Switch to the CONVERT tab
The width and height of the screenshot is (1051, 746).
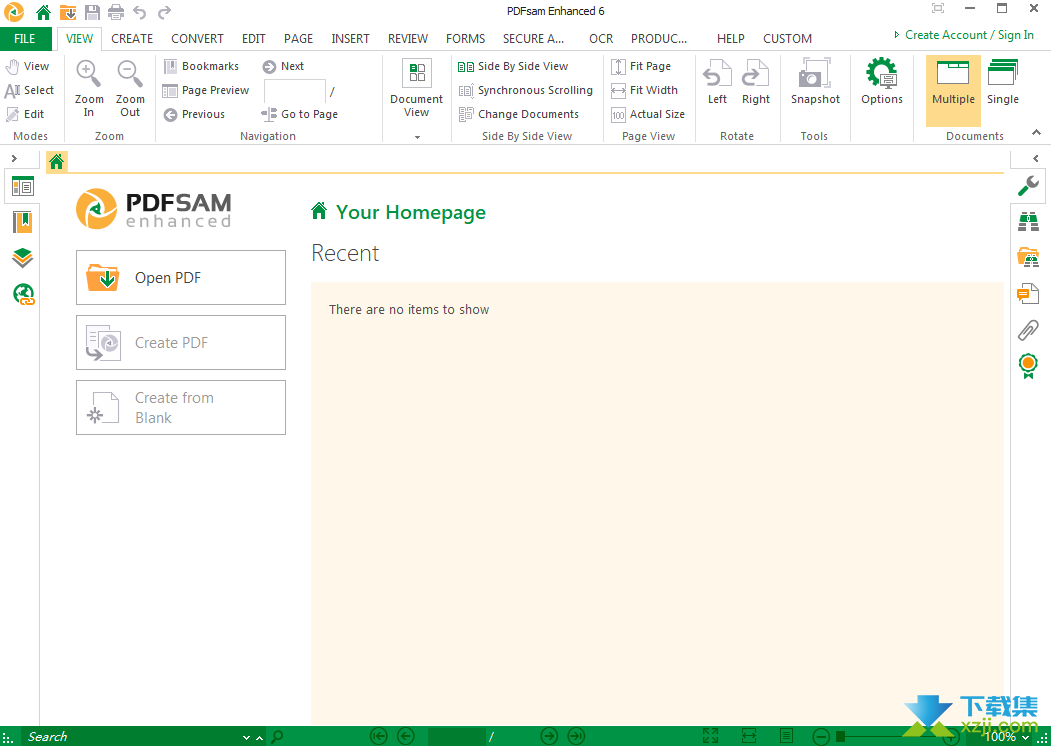[x=197, y=39]
